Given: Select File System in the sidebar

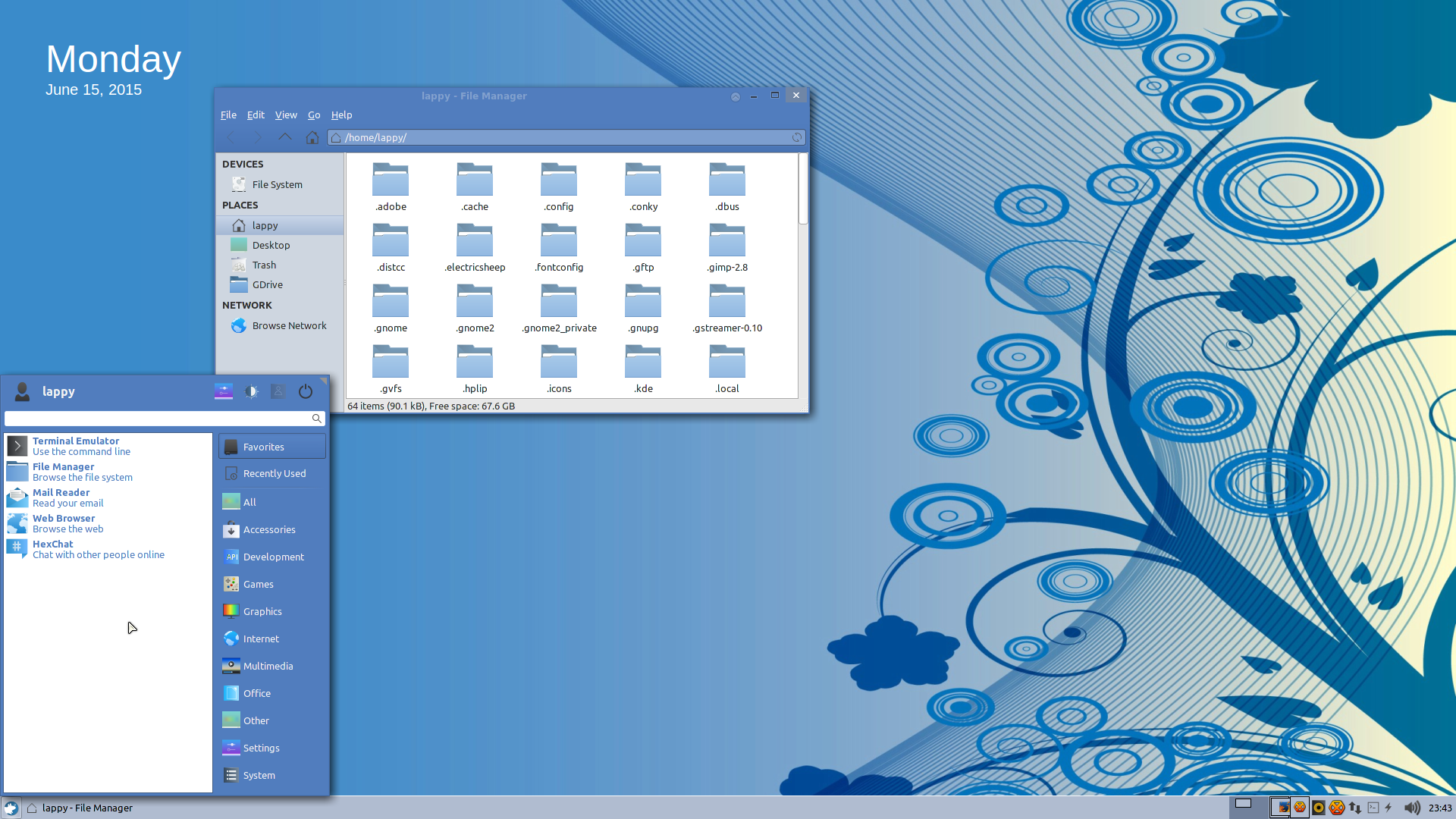Looking at the screenshot, I should [280, 184].
